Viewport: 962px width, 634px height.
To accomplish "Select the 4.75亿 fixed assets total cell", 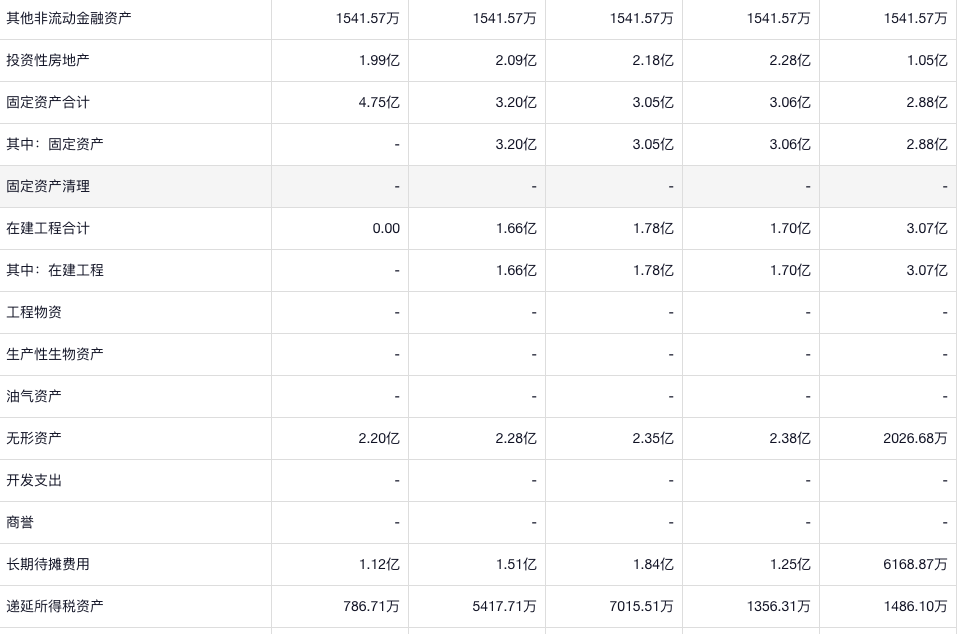I will coord(379,102).
